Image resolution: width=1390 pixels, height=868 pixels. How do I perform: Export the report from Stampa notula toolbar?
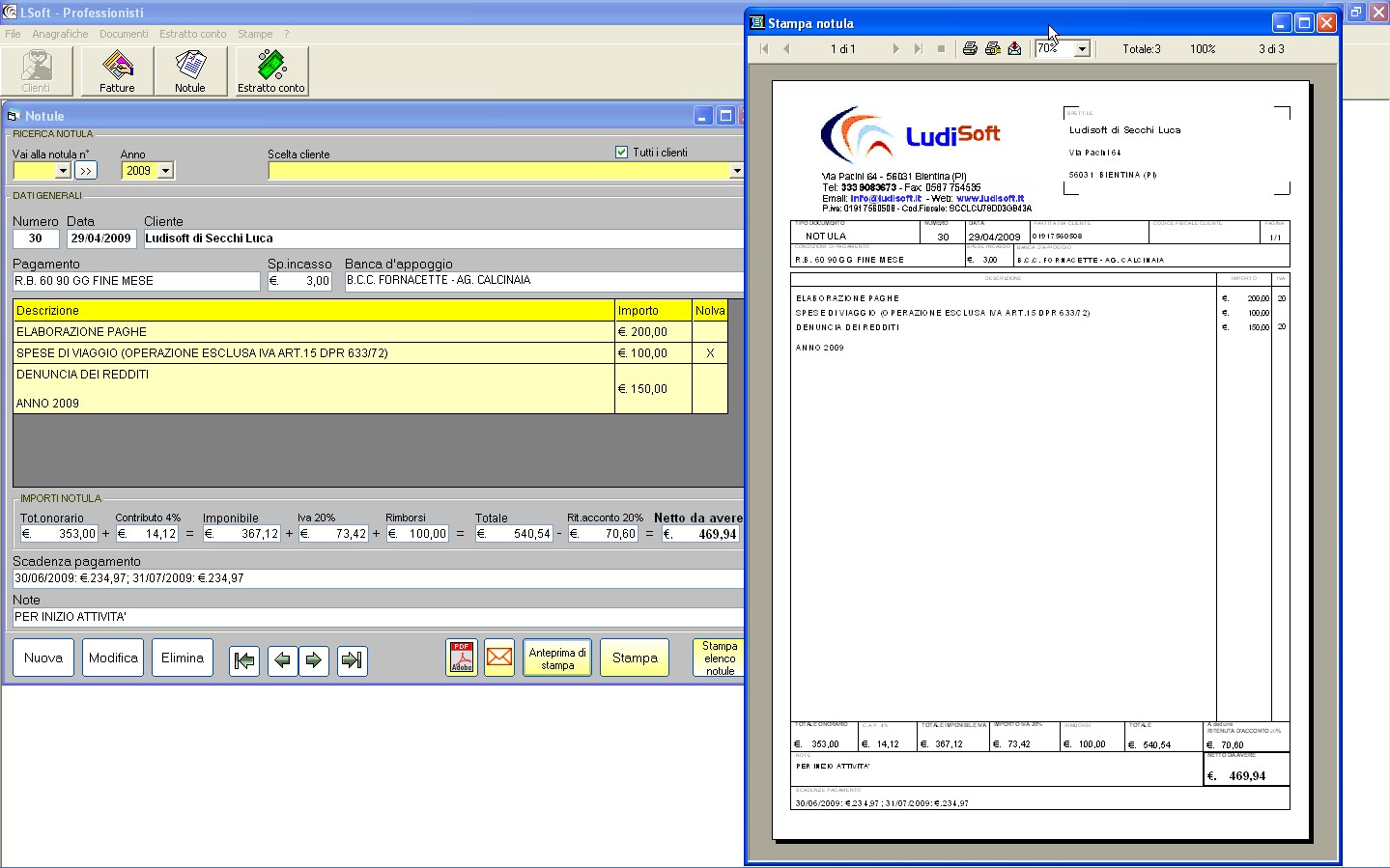pyautogui.click(x=1014, y=48)
